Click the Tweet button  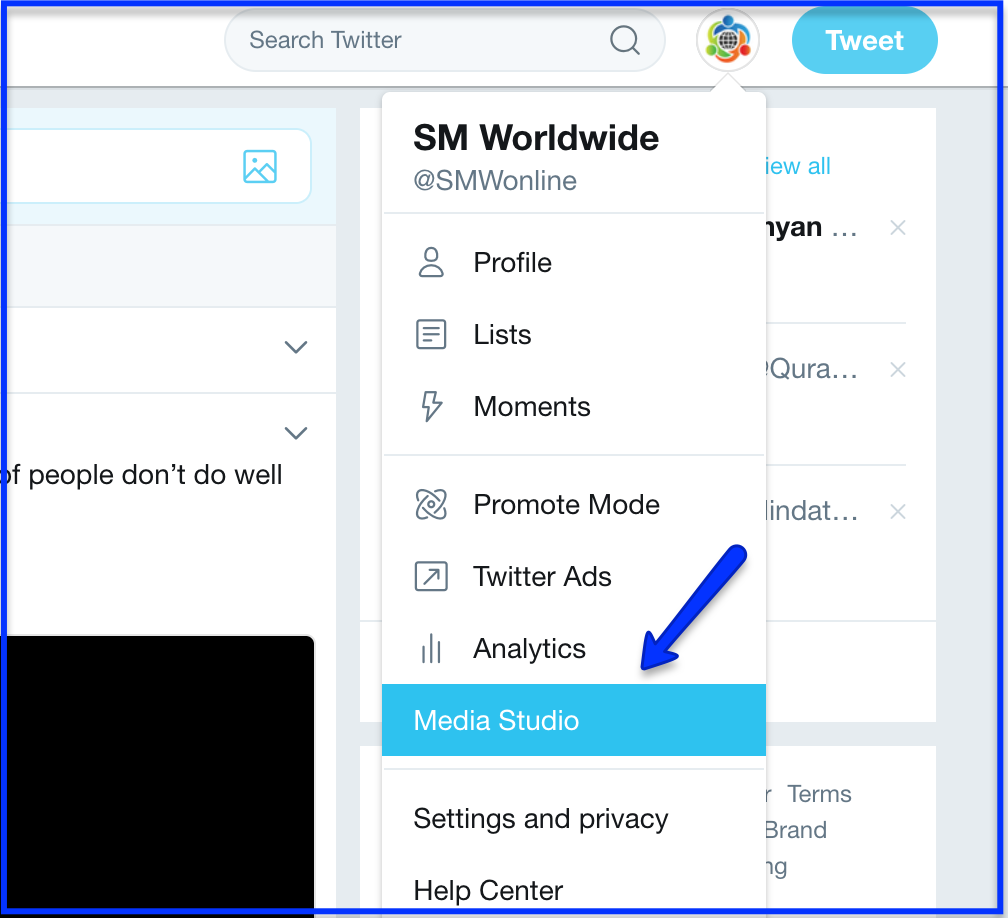[865, 40]
